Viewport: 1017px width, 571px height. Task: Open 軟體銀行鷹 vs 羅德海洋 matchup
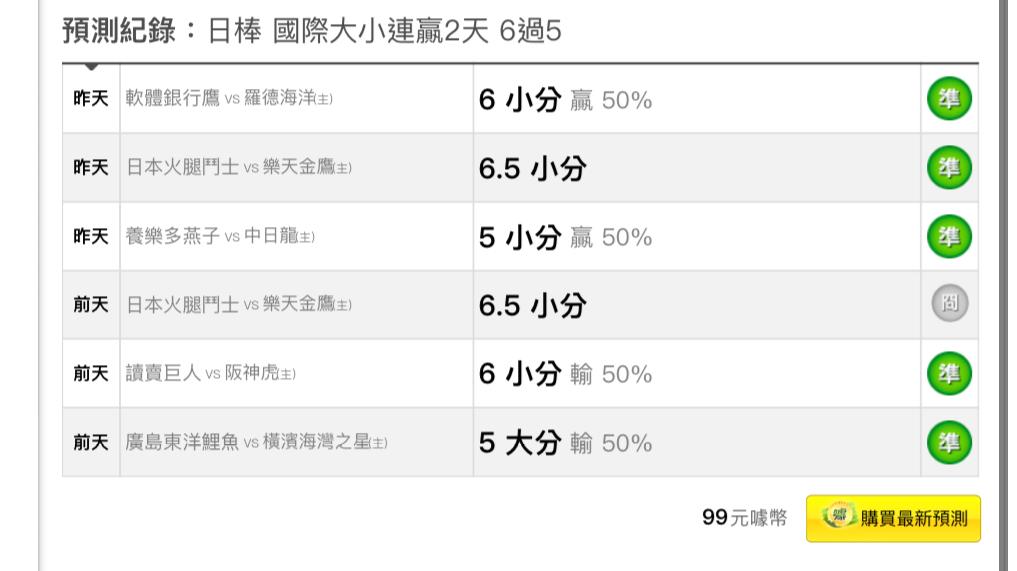[x=229, y=99]
